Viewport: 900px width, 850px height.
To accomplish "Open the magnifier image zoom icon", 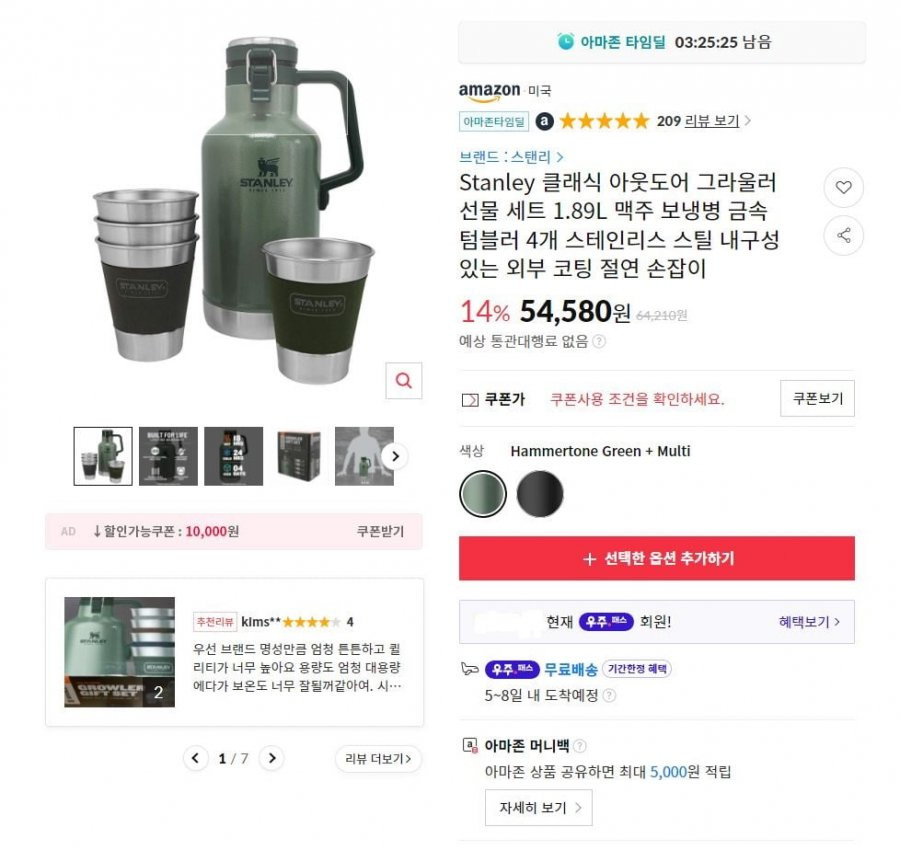I will pos(404,381).
